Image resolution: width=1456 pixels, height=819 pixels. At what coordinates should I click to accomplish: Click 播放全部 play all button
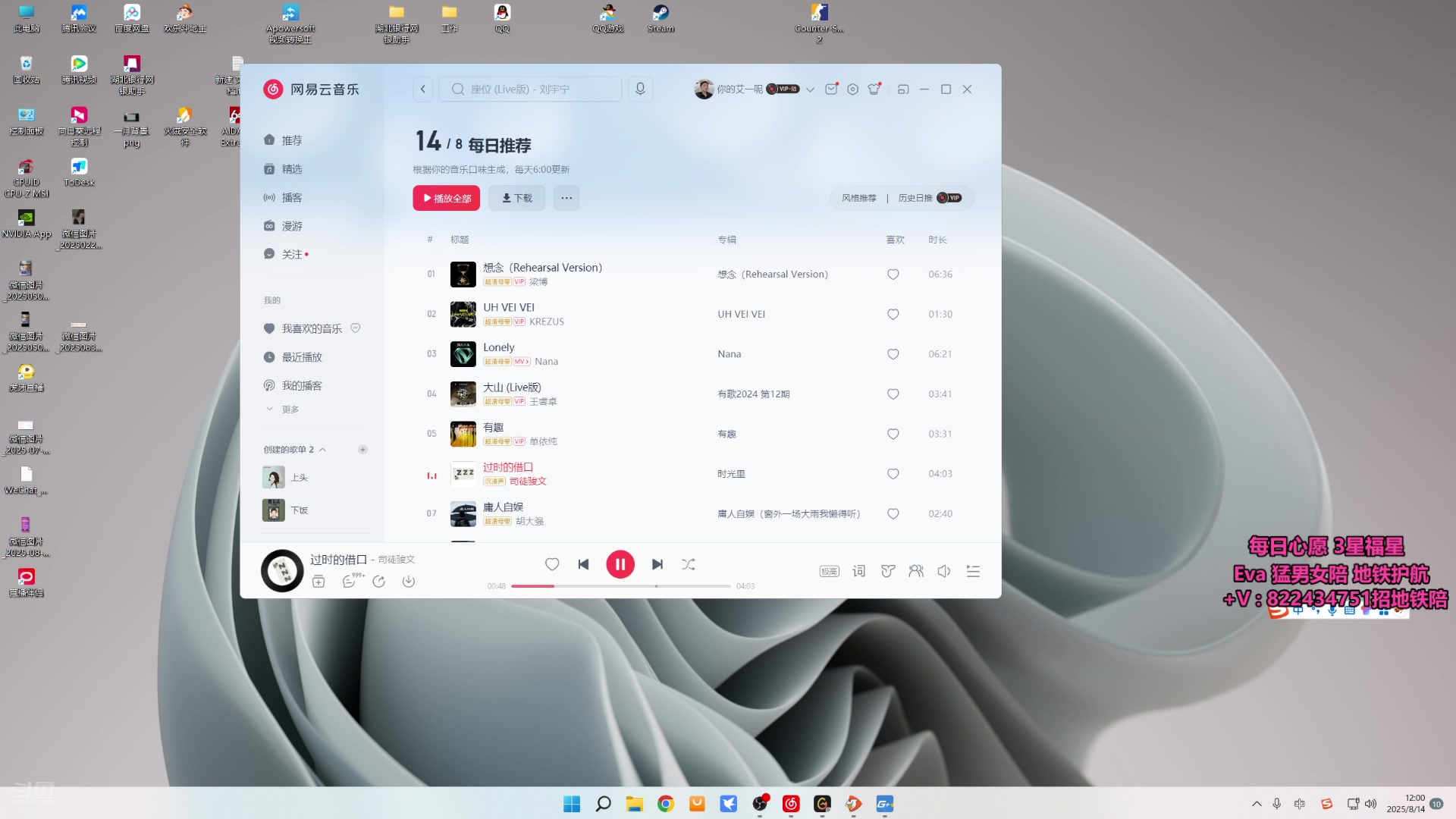tap(447, 198)
